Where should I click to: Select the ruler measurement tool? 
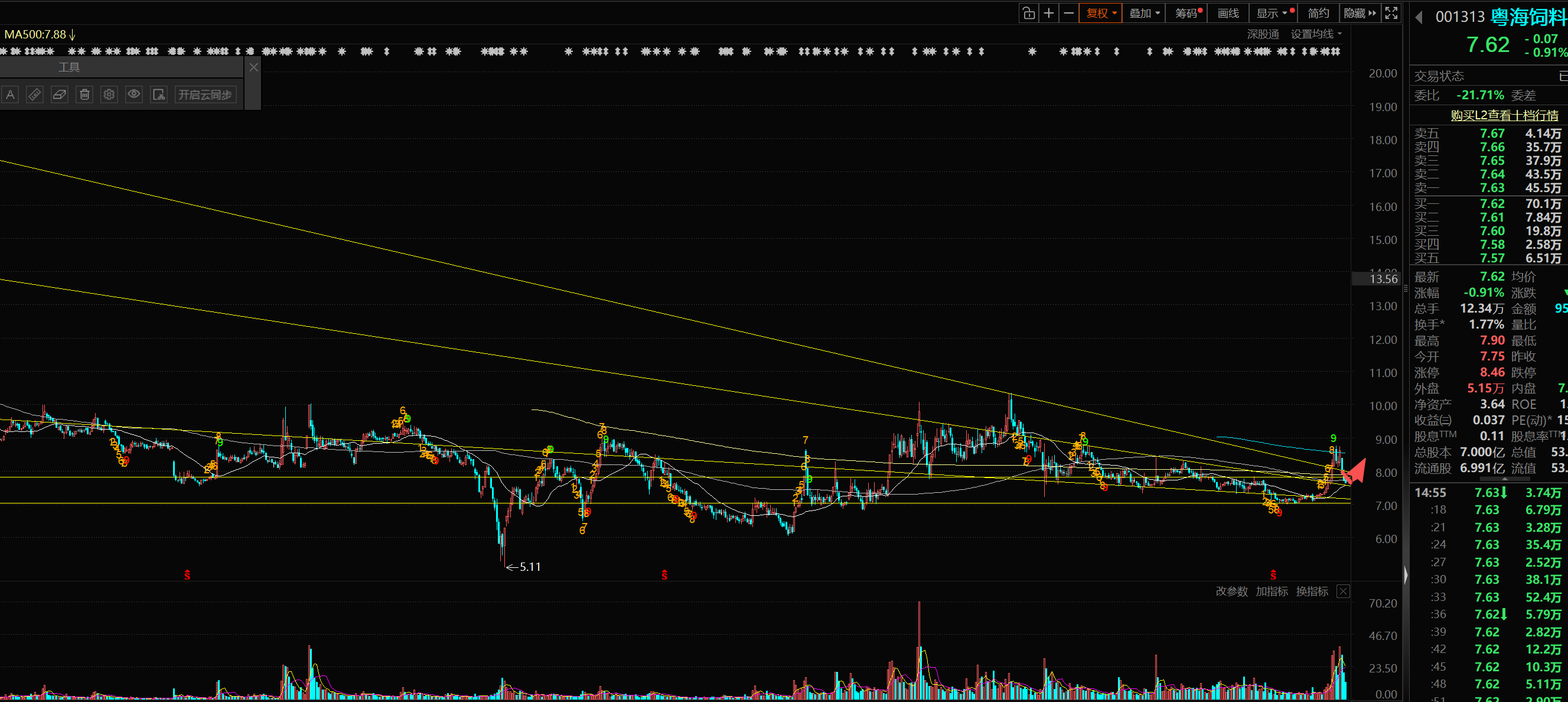click(x=35, y=95)
